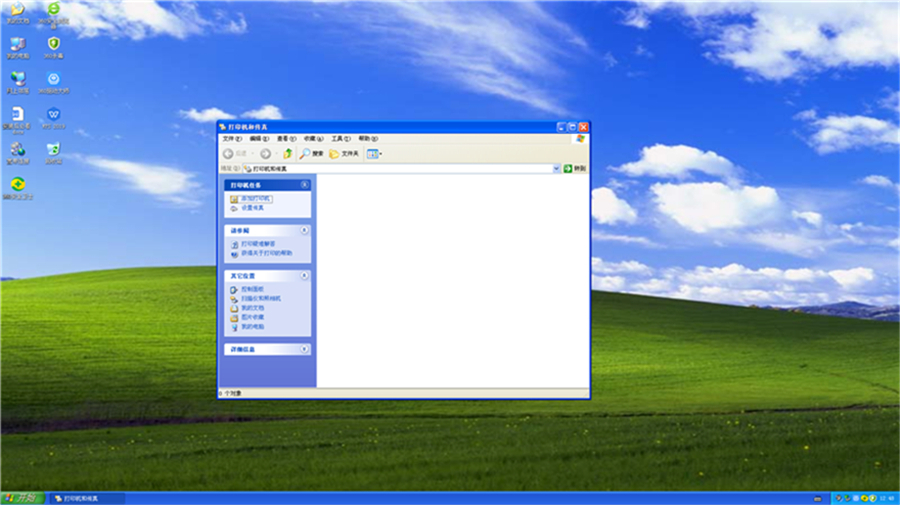Select the broadband connection (宽带连接) desktop icon
Image resolution: width=900 pixels, height=505 pixels.
pyautogui.click(x=18, y=153)
